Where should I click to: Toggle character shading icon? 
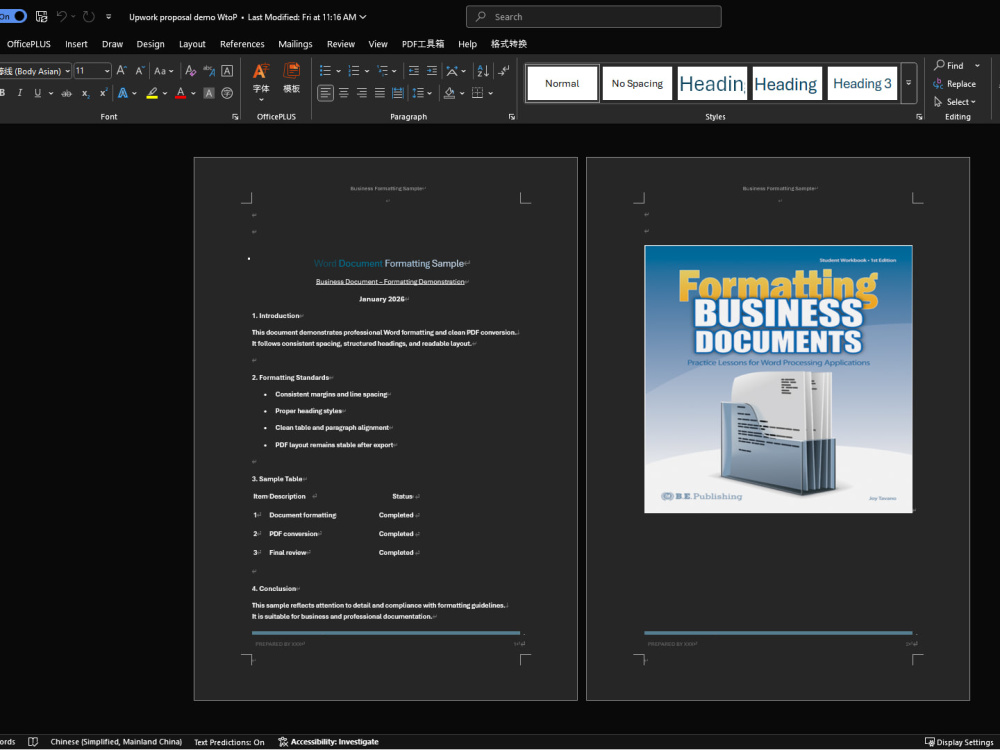point(209,93)
